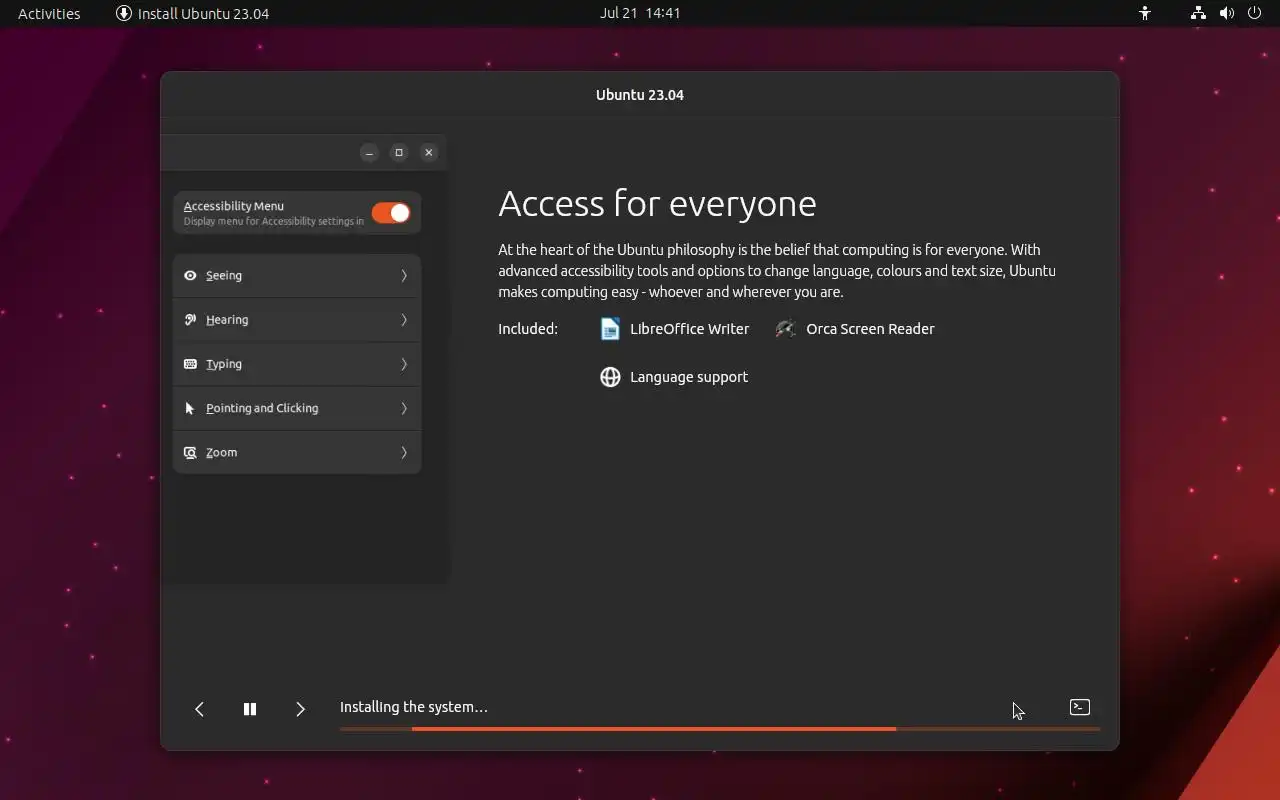1280x800 pixels.
Task: Expand the Seeing row chevron
Action: pyautogui.click(x=404, y=276)
